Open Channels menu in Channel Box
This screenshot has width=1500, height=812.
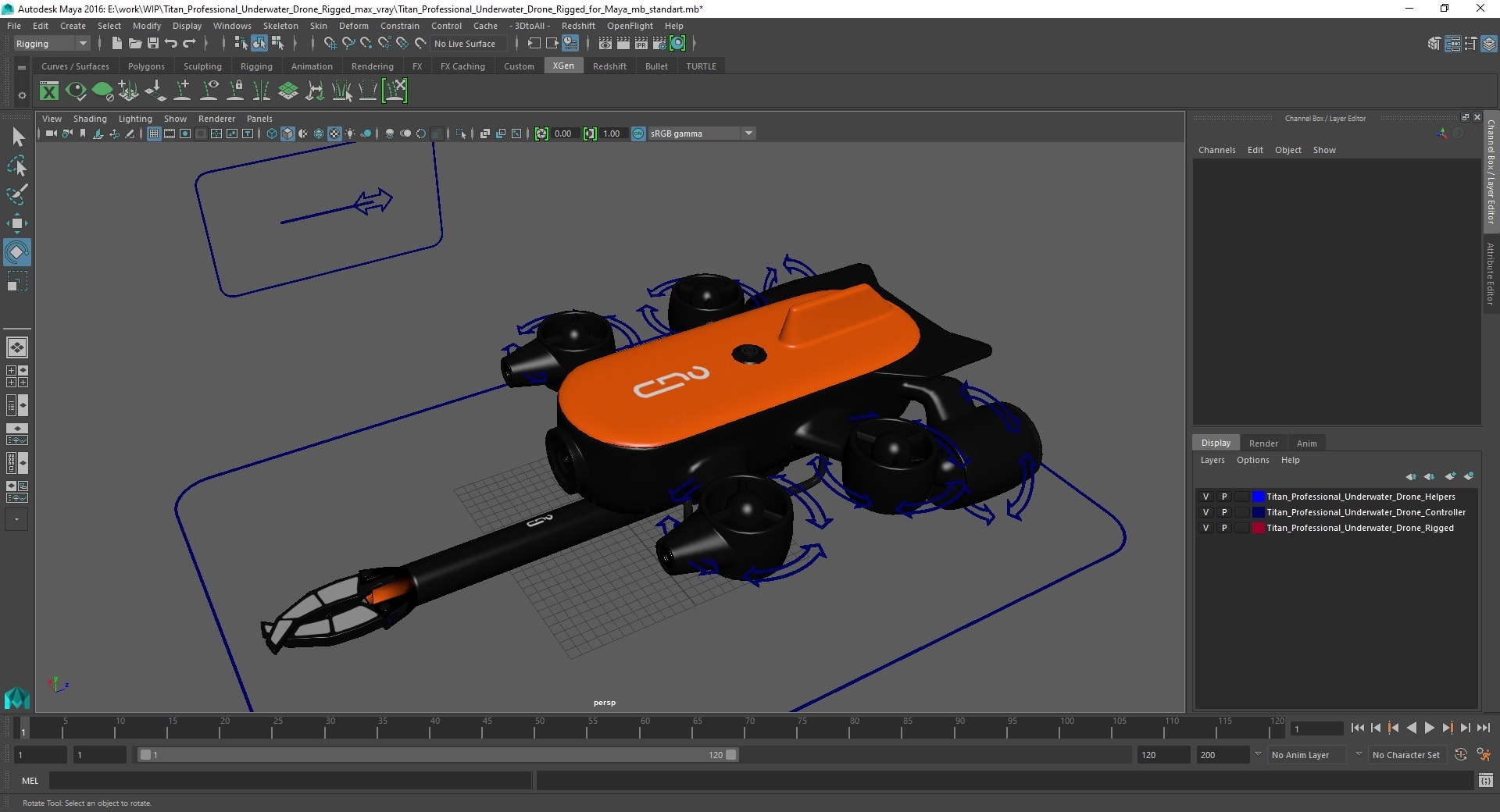click(x=1216, y=150)
